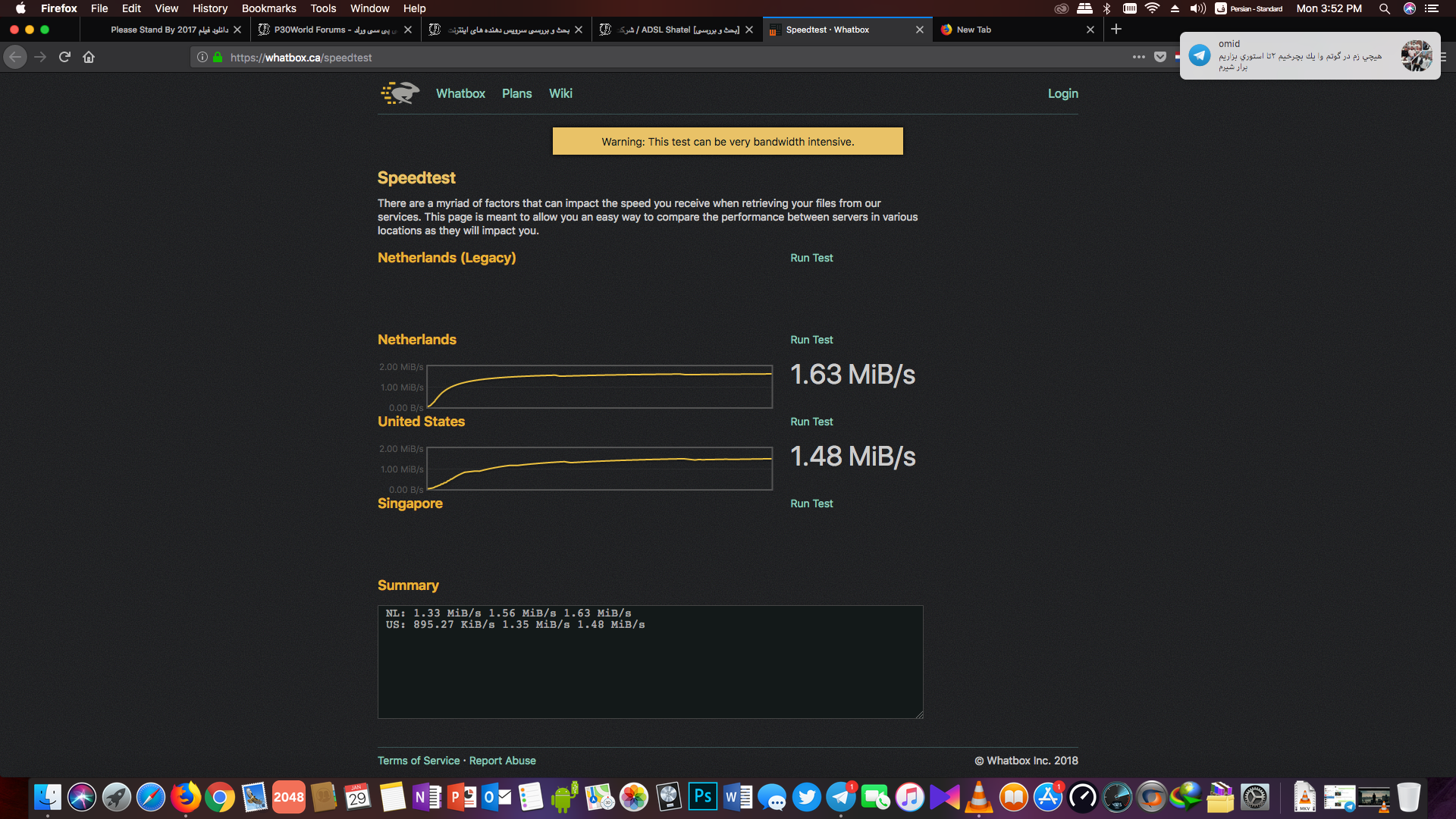The image size is (1456, 819).
Task: Click the Whatbox navigation link
Action: click(460, 93)
